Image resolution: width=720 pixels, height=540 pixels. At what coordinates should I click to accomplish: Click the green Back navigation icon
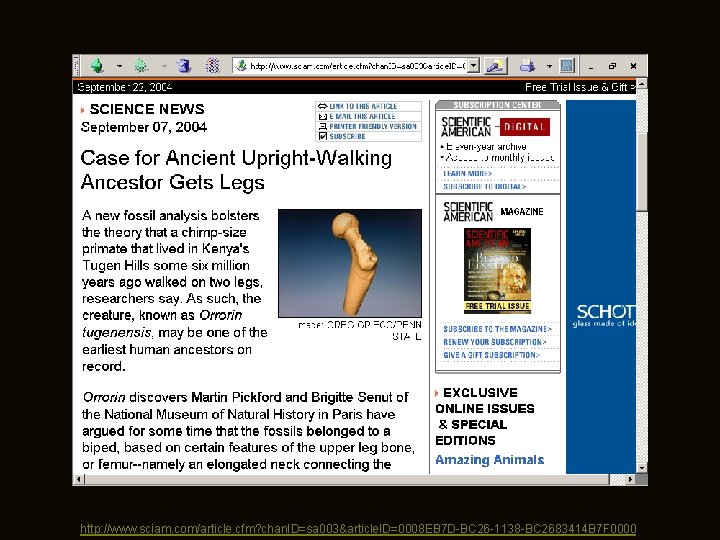point(97,66)
